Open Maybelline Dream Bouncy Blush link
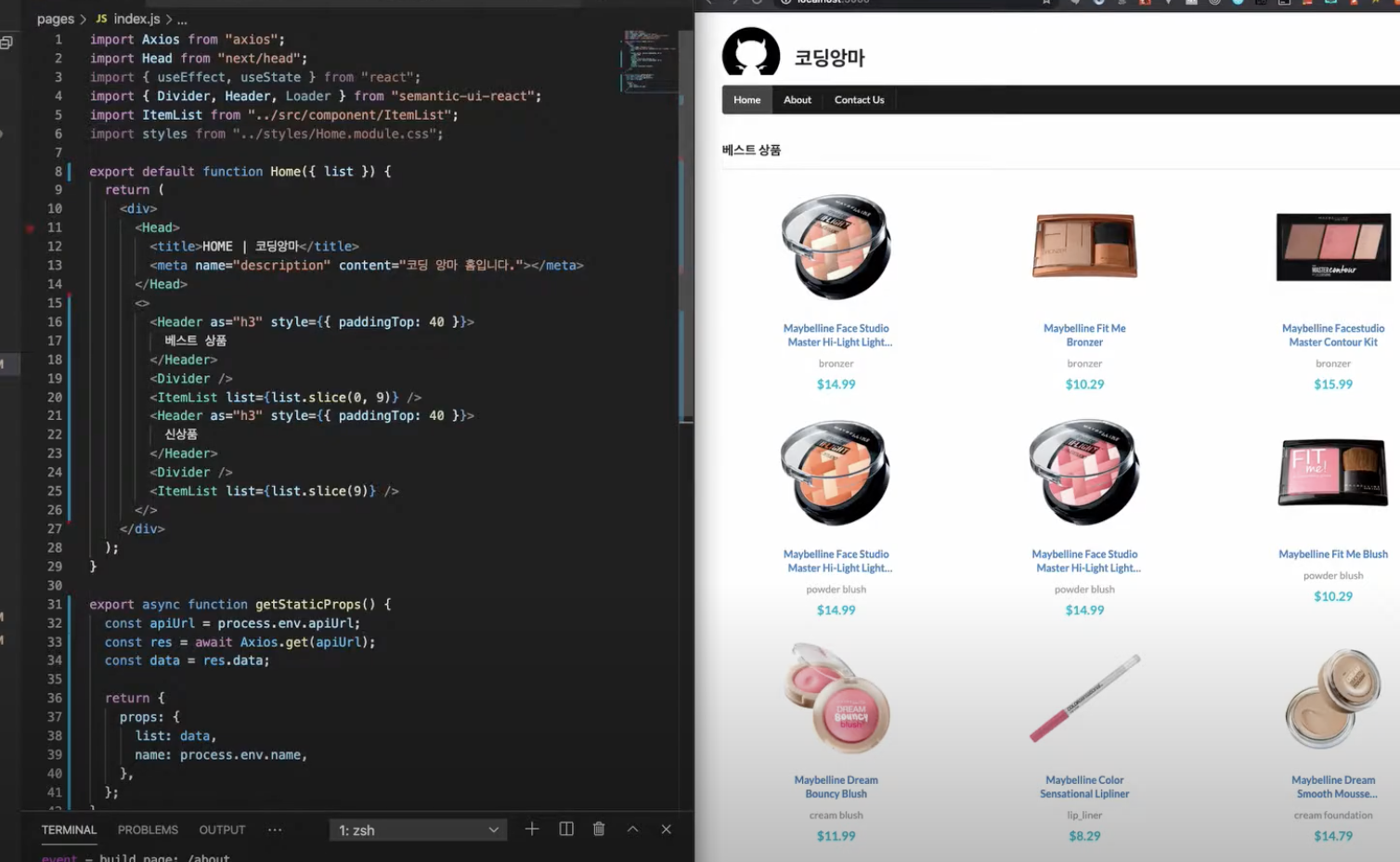The image size is (1400, 862). click(836, 787)
